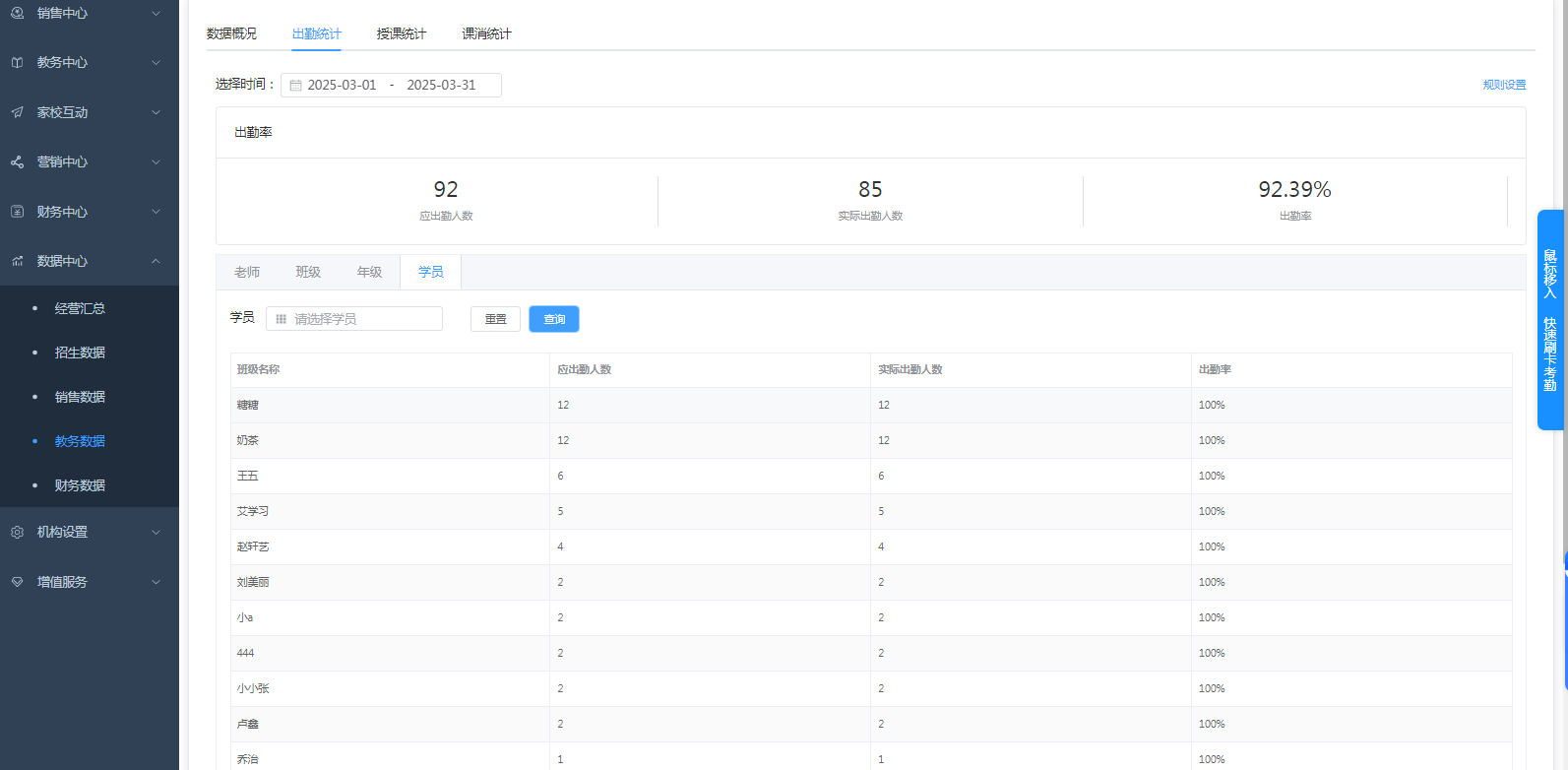1568x770 pixels.
Task: Click the 重置 reset button
Action: coord(495,319)
